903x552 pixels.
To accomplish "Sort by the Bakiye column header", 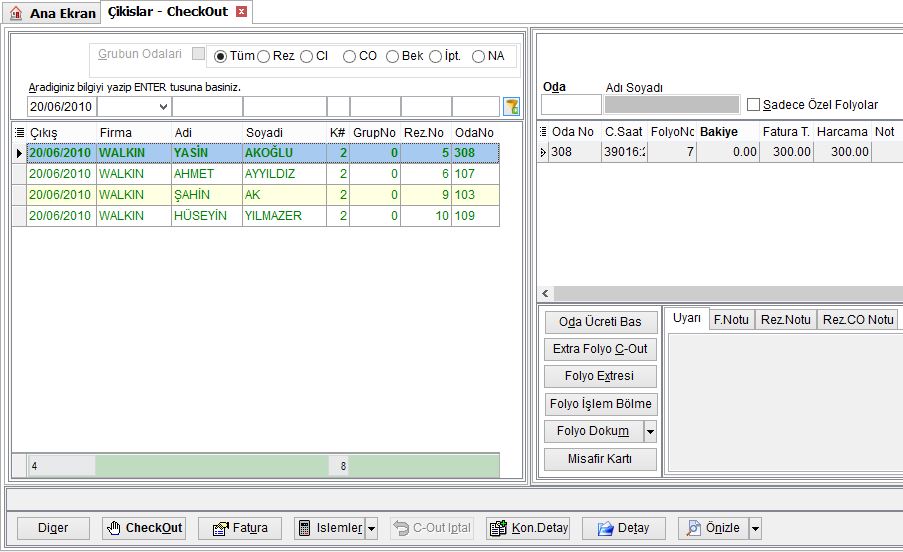I will (728, 132).
